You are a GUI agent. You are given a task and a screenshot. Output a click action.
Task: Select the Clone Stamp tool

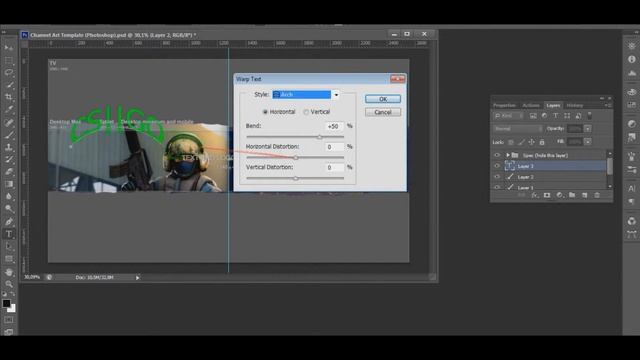9,147
